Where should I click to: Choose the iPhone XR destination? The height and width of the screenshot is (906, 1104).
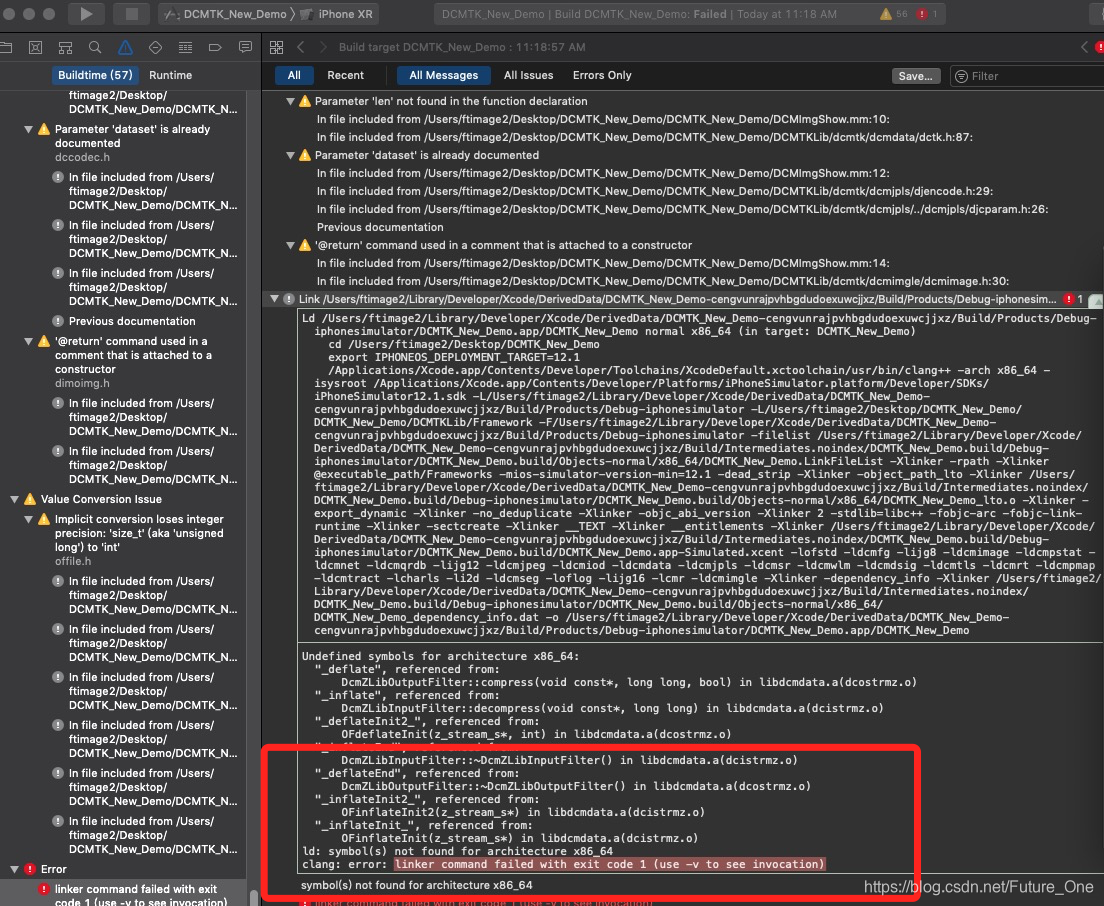click(x=338, y=14)
